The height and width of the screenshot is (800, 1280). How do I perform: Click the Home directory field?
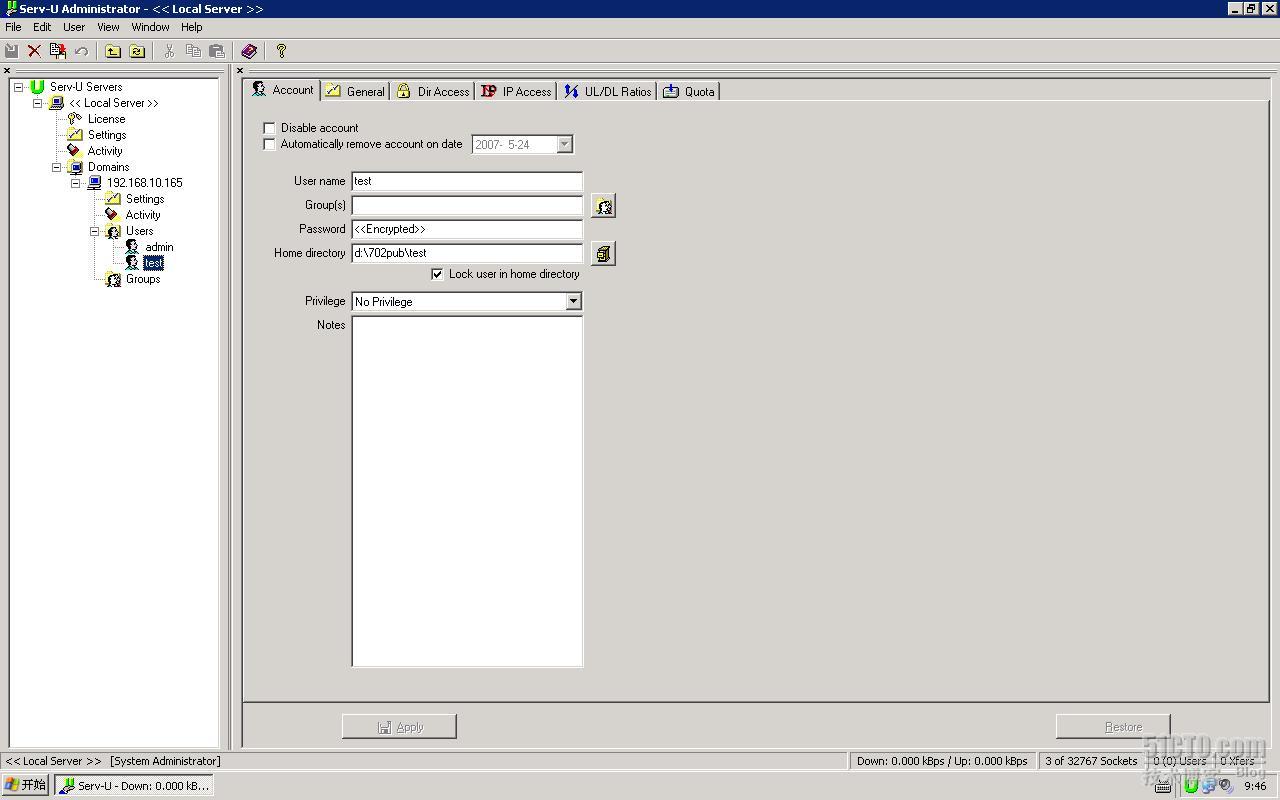[467, 253]
